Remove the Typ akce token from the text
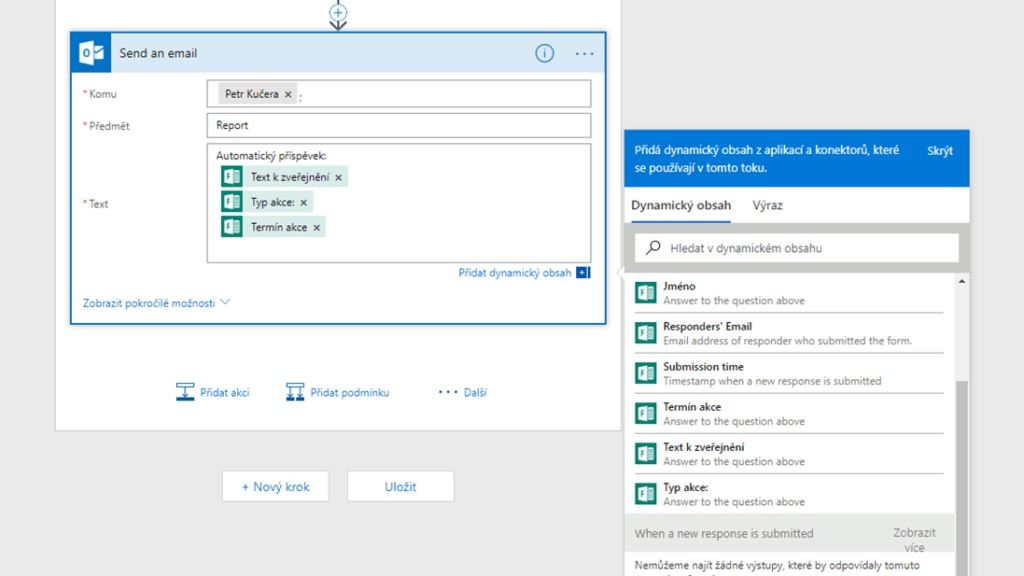Image resolution: width=1024 pixels, height=576 pixels. point(304,202)
